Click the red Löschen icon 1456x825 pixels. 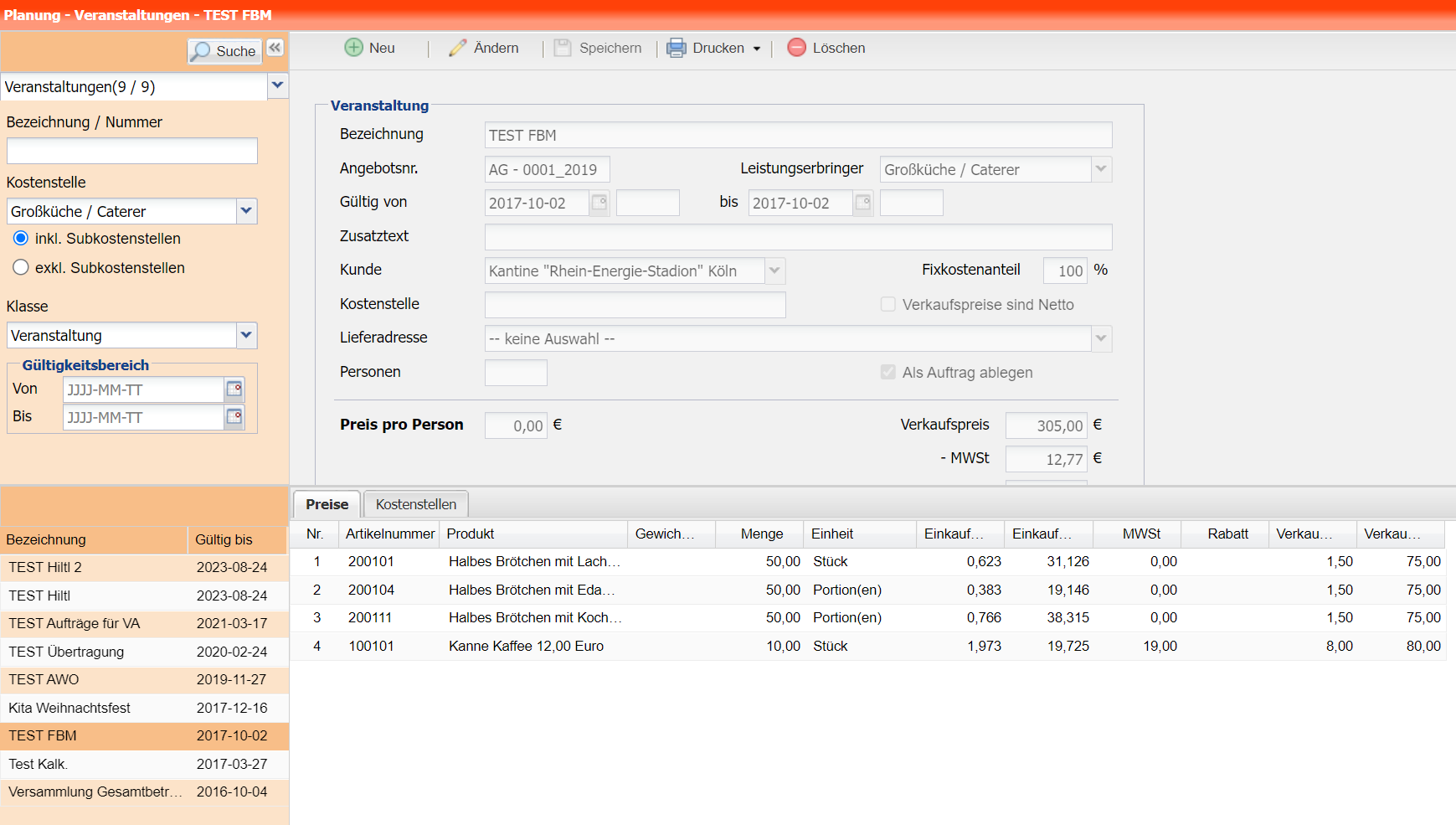tap(797, 48)
